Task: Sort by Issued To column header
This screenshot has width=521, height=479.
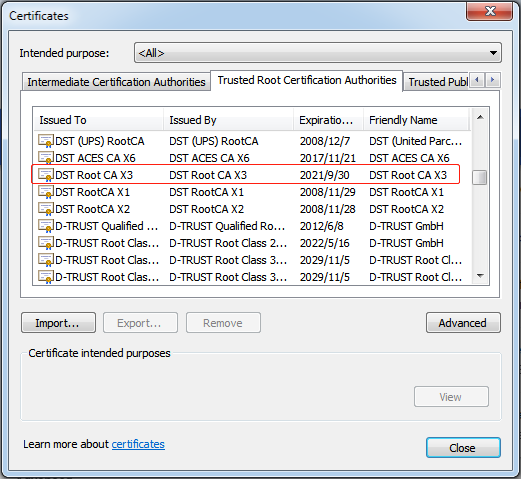Action: point(98,120)
